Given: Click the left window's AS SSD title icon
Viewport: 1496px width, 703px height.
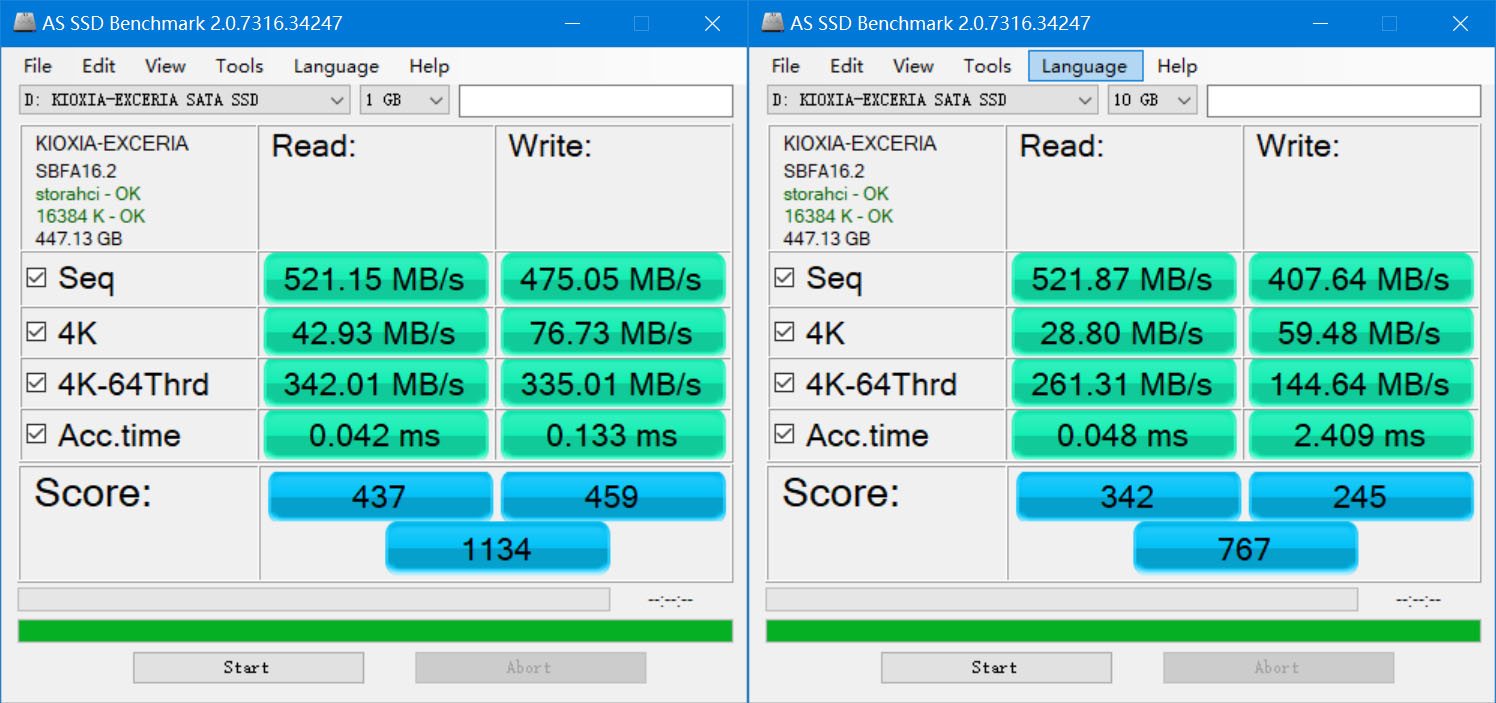Looking at the screenshot, I should click(24, 23).
